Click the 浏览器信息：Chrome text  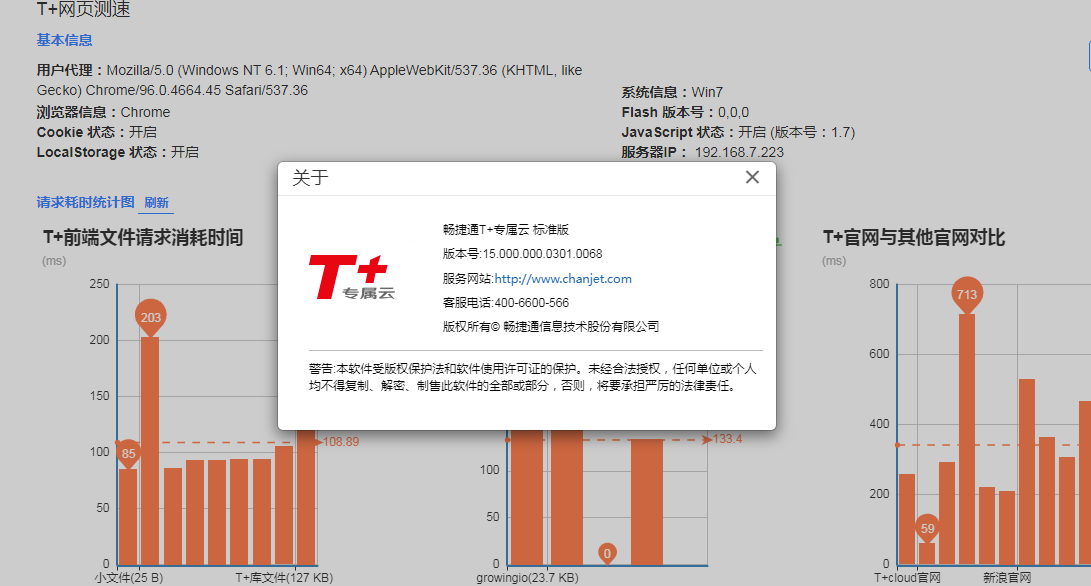click(104, 112)
